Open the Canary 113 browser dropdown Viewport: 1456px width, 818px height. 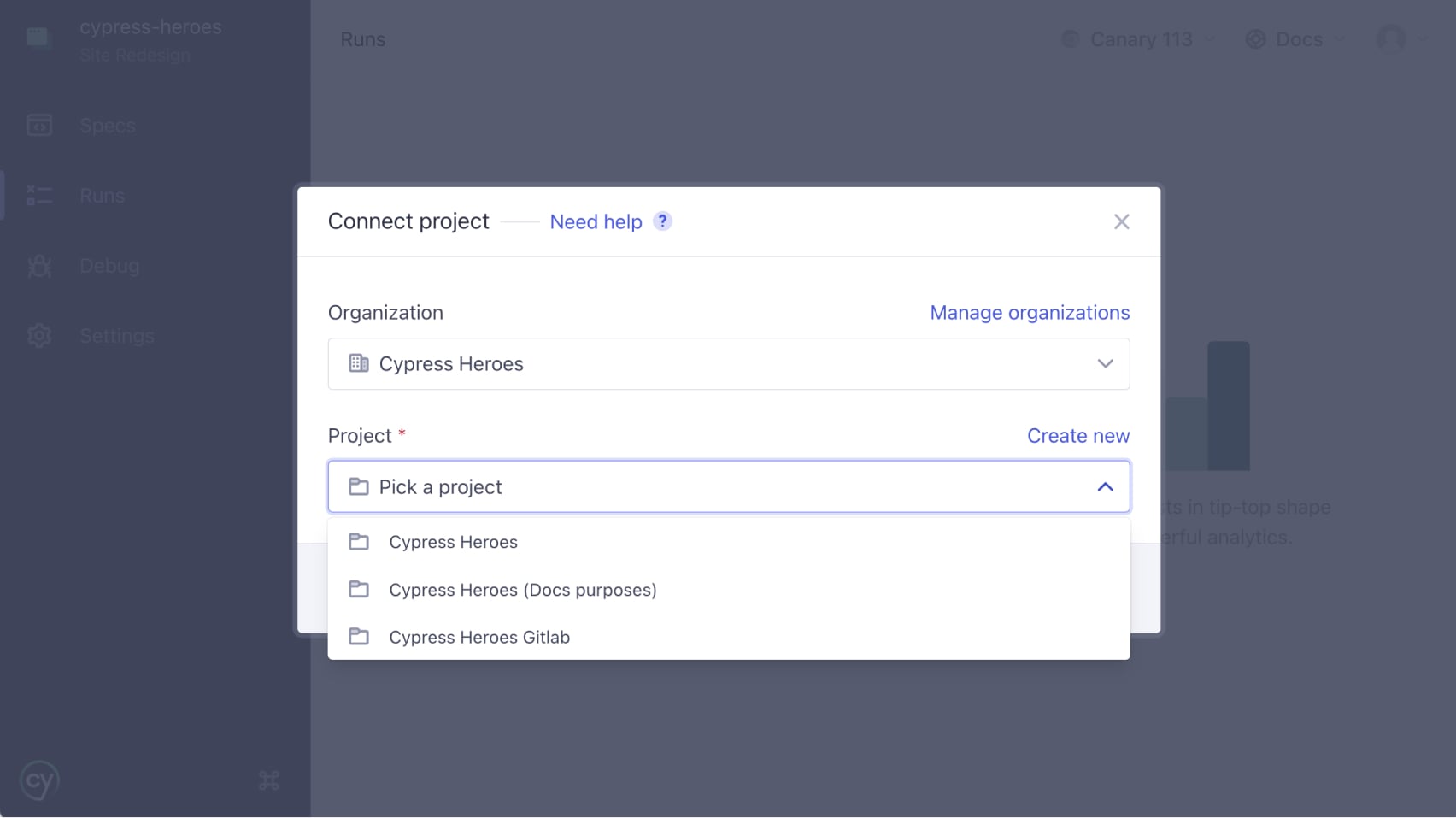click(x=1140, y=39)
